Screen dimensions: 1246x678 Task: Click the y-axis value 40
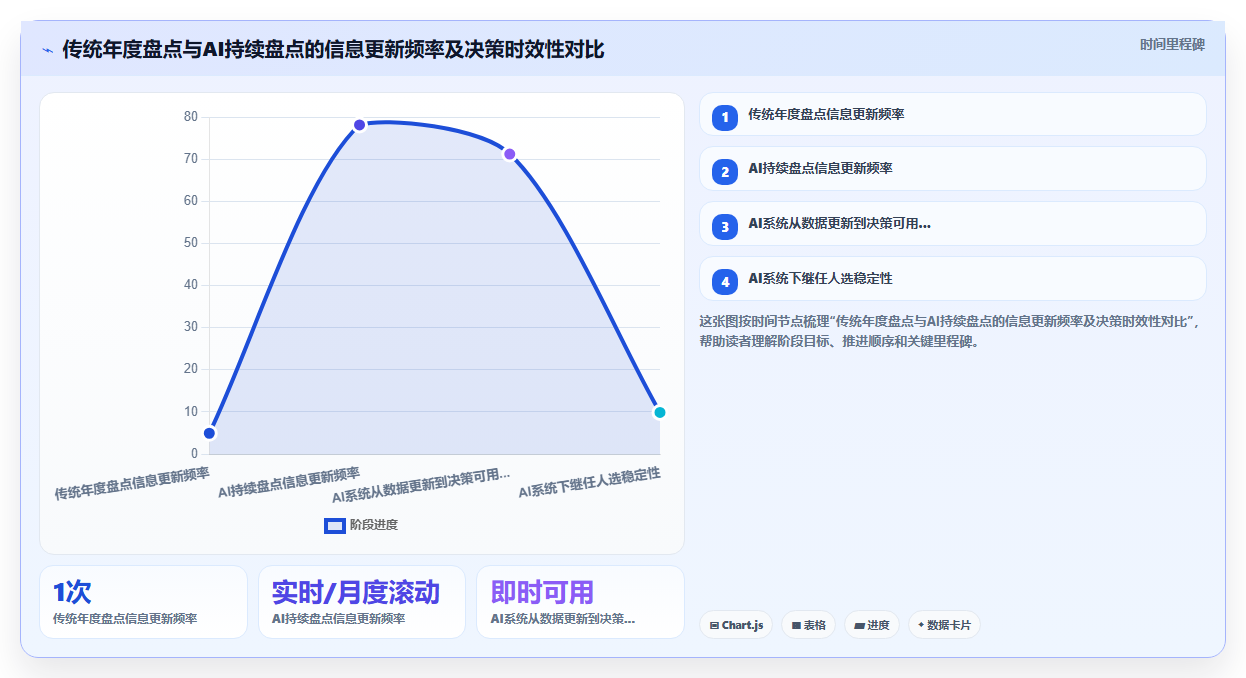point(191,285)
